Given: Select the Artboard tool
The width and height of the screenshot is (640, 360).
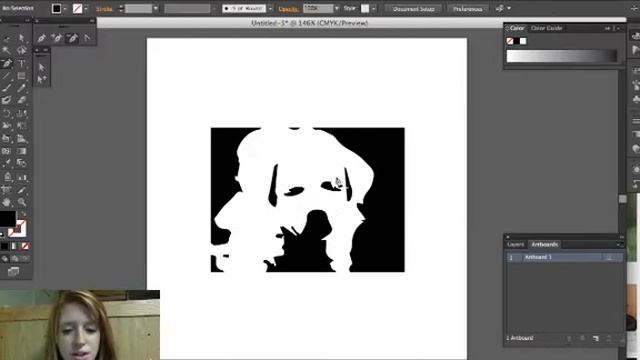Looking at the screenshot, I should (7, 189).
